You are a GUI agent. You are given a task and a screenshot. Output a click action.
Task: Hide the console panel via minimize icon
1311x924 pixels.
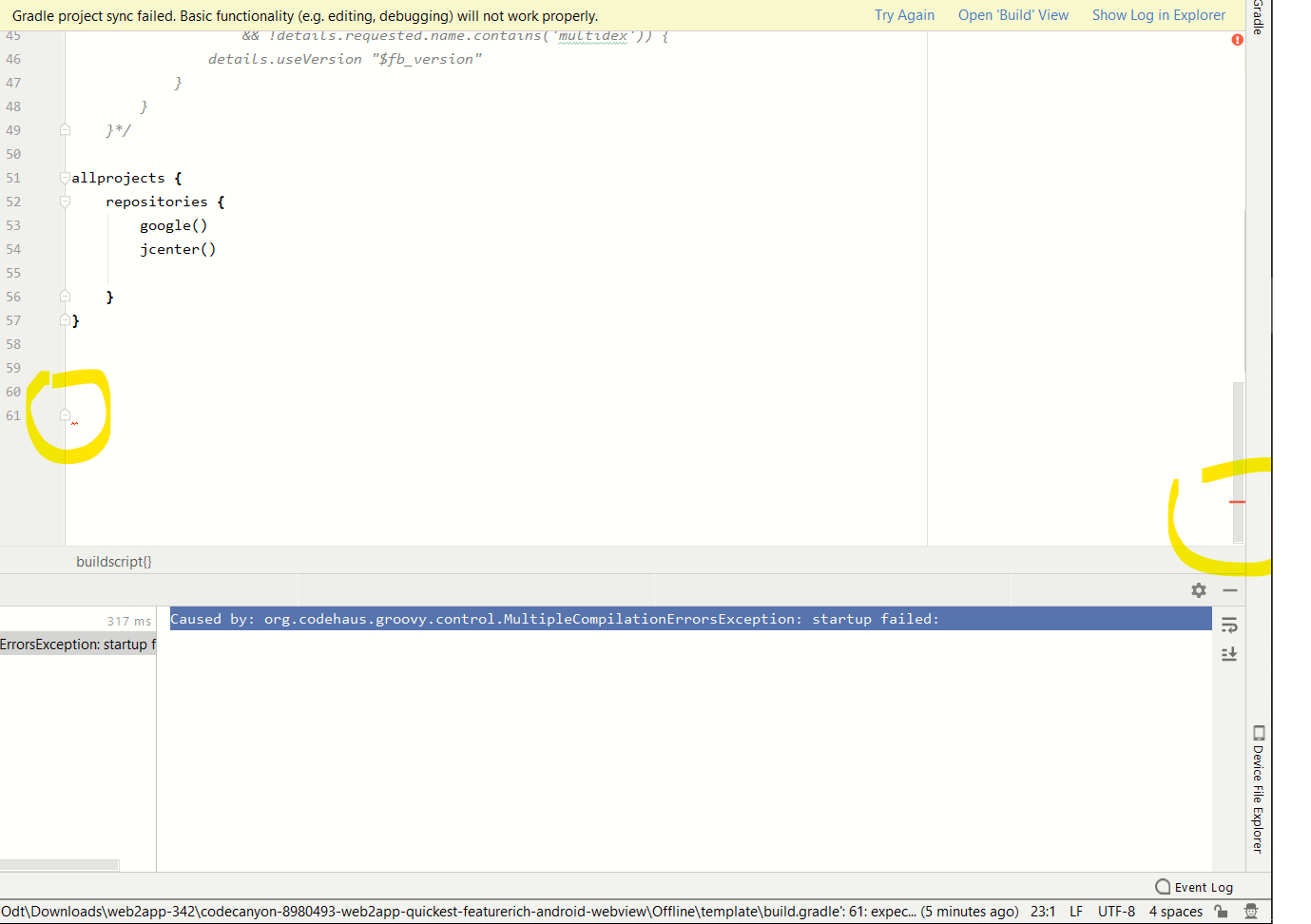pos(1229,590)
